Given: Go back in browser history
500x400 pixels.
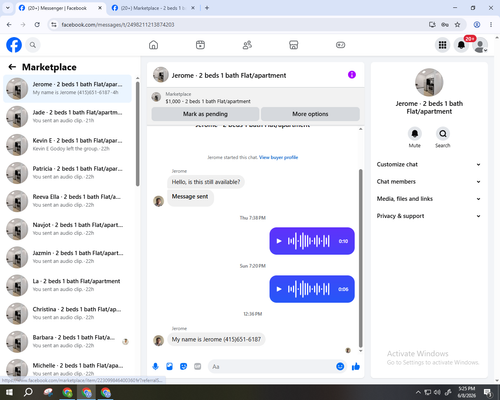Looking at the screenshot, I should click(x=9, y=25).
